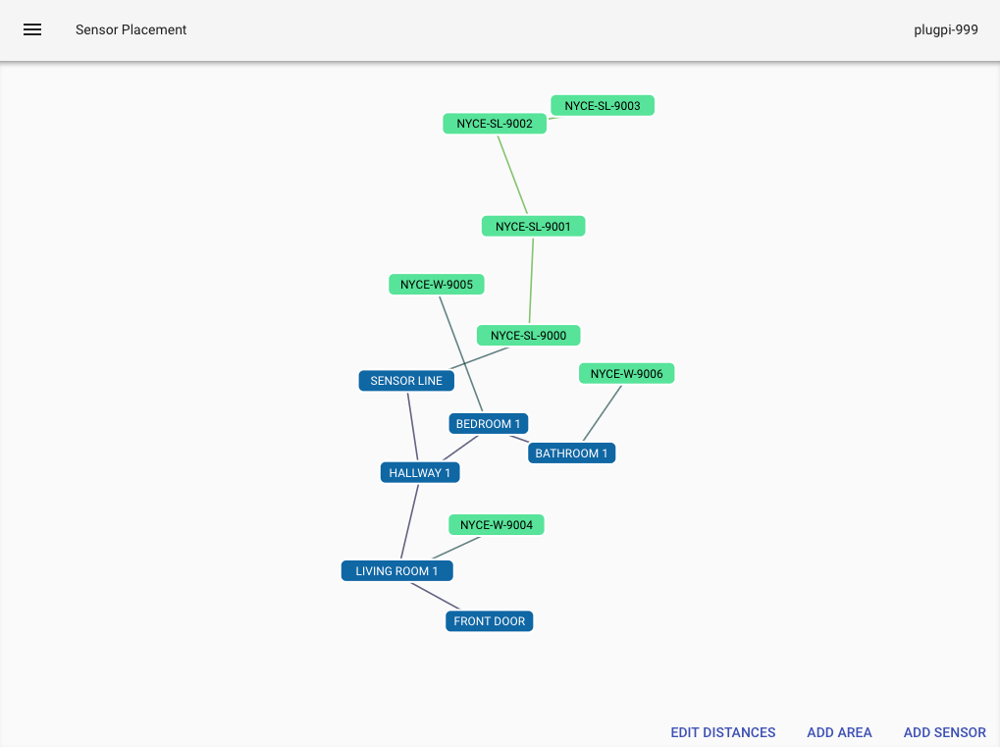Click the LIVING ROOM 1 area node
The width and height of the screenshot is (1000, 747).
click(x=397, y=571)
